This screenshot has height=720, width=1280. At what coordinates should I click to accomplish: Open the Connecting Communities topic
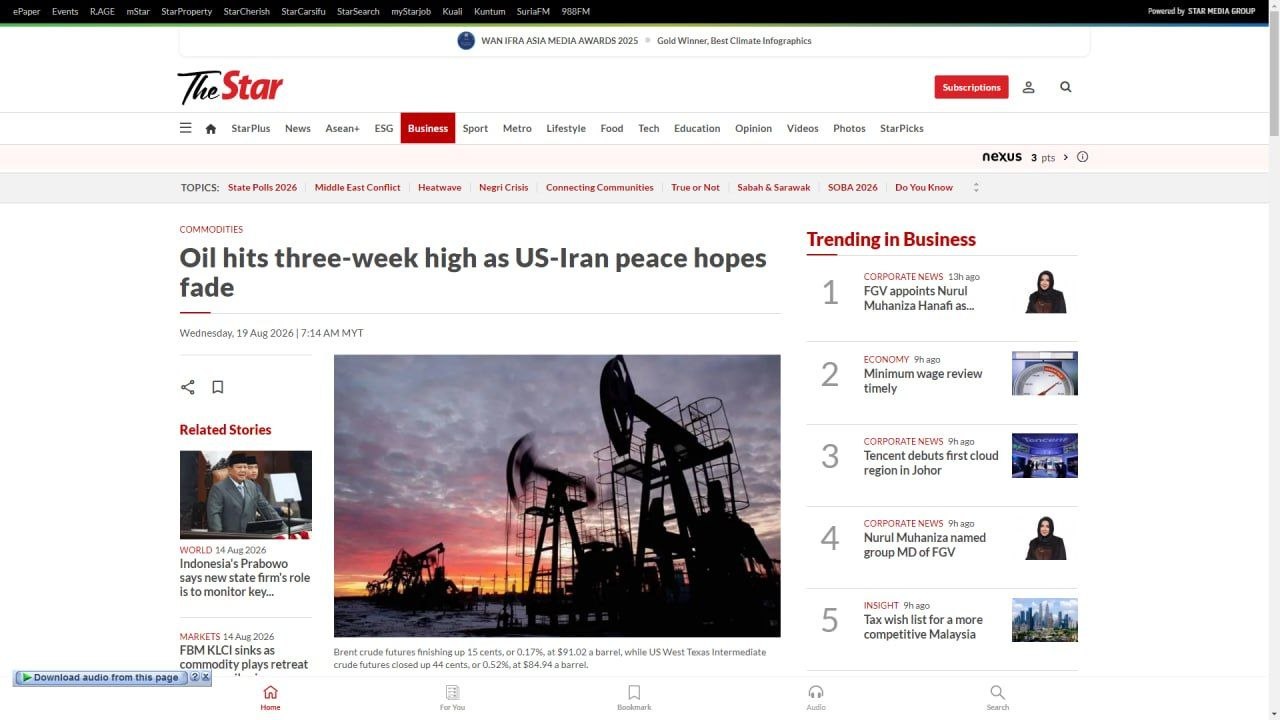point(600,187)
